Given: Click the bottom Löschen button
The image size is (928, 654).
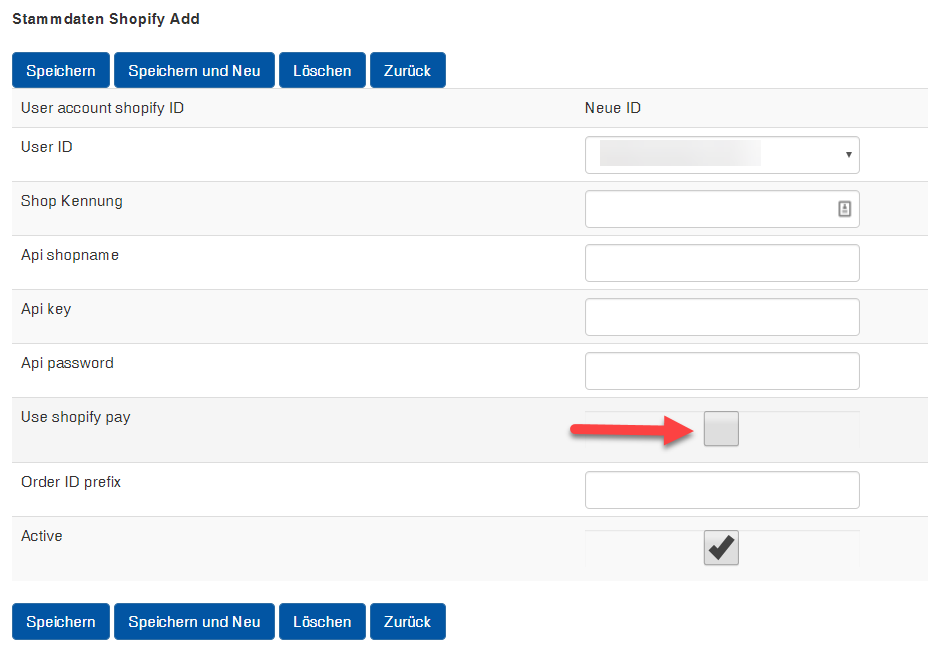Looking at the screenshot, I should pyautogui.click(x=322, y=621).
